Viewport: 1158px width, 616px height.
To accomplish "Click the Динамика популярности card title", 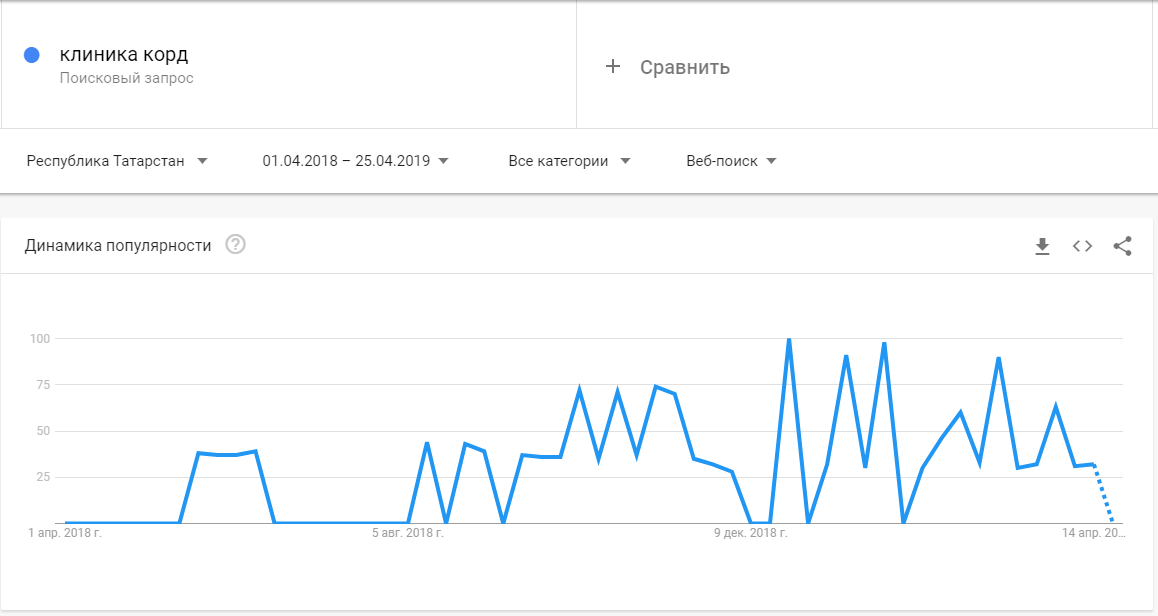I will [118, 246].
